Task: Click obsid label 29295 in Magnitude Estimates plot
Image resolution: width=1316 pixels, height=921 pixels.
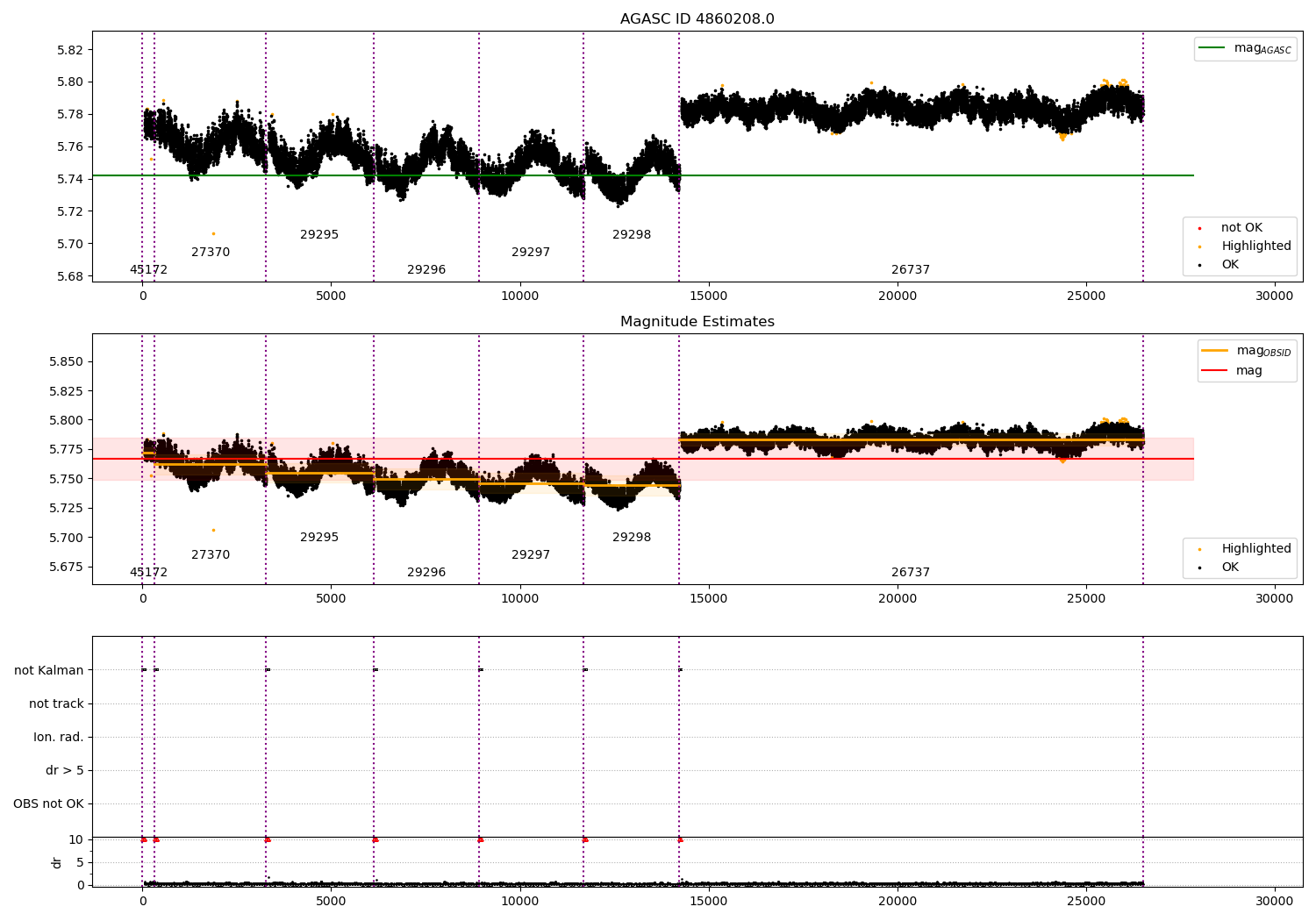Action: 319,538
